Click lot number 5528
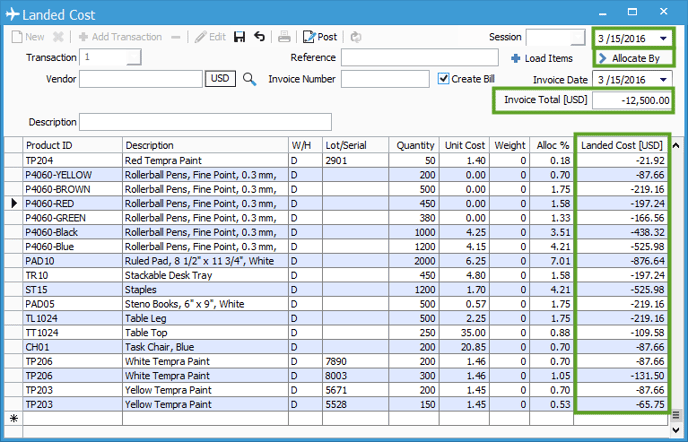 355,404
